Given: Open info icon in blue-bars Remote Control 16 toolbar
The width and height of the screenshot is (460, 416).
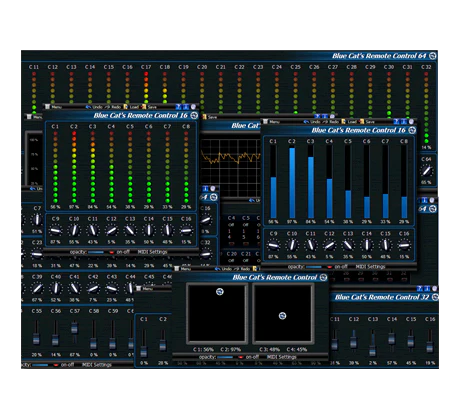Looking at the screenshot, I should [x=404, y=122].
